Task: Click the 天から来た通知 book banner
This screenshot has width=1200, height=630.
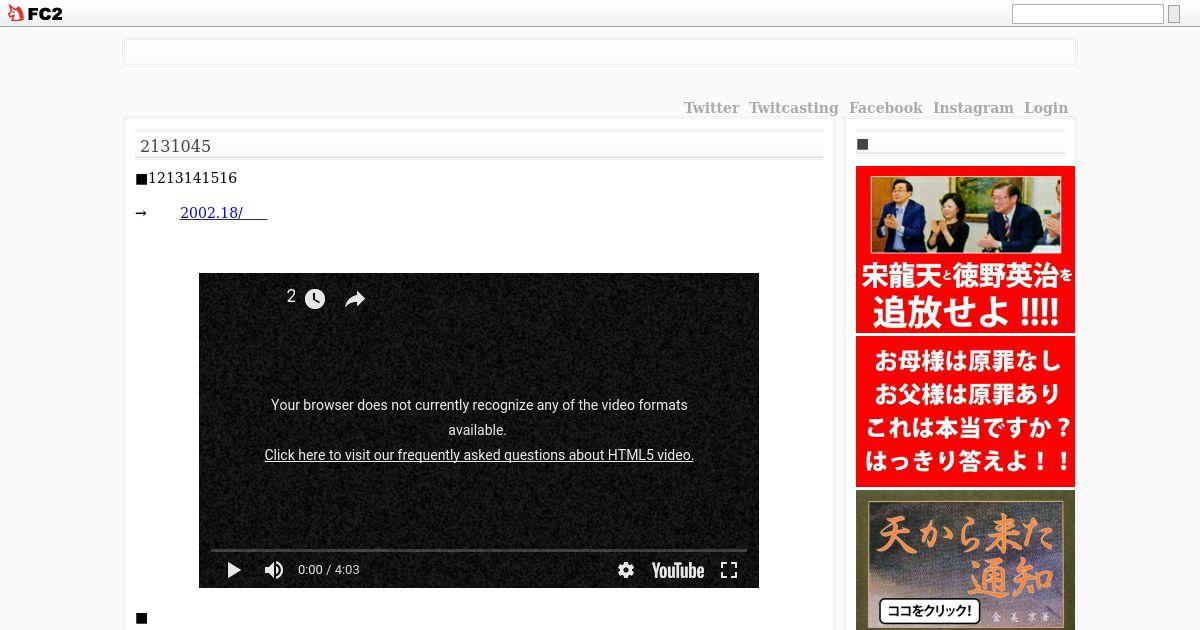Action: pos(965,560)
